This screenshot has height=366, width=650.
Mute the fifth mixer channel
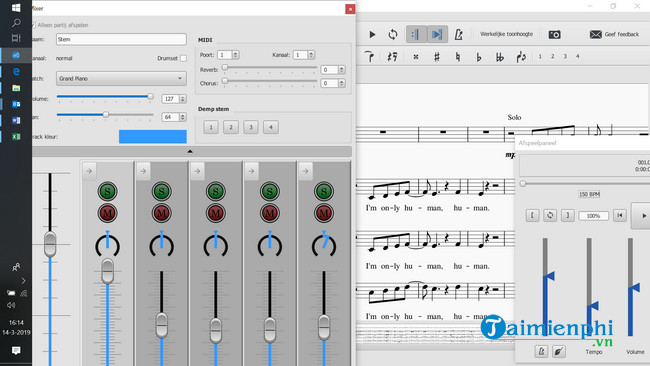coord(324,213)
